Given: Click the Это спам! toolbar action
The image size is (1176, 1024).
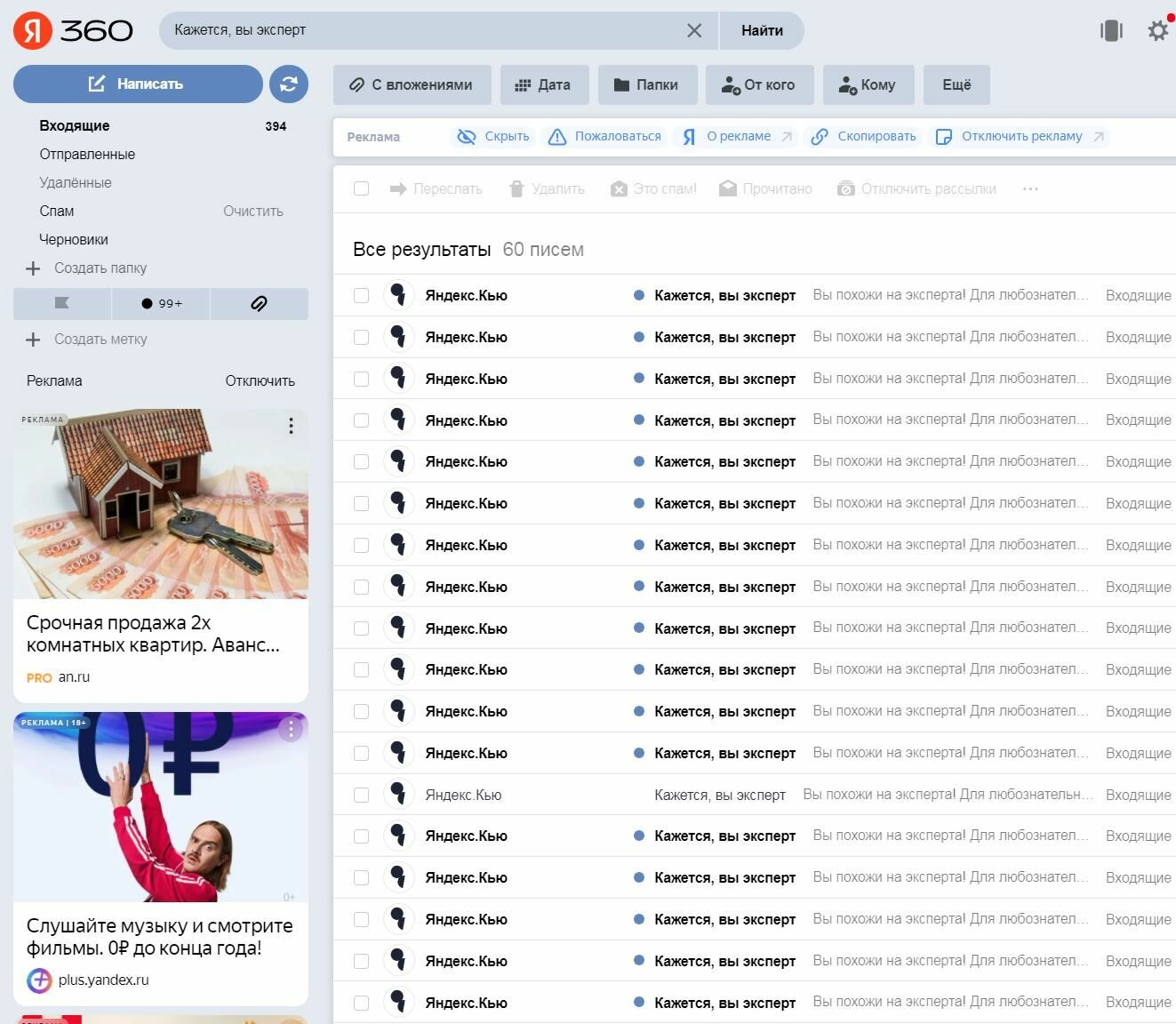Looking at the screenshot, I should (x=653, y=188).
